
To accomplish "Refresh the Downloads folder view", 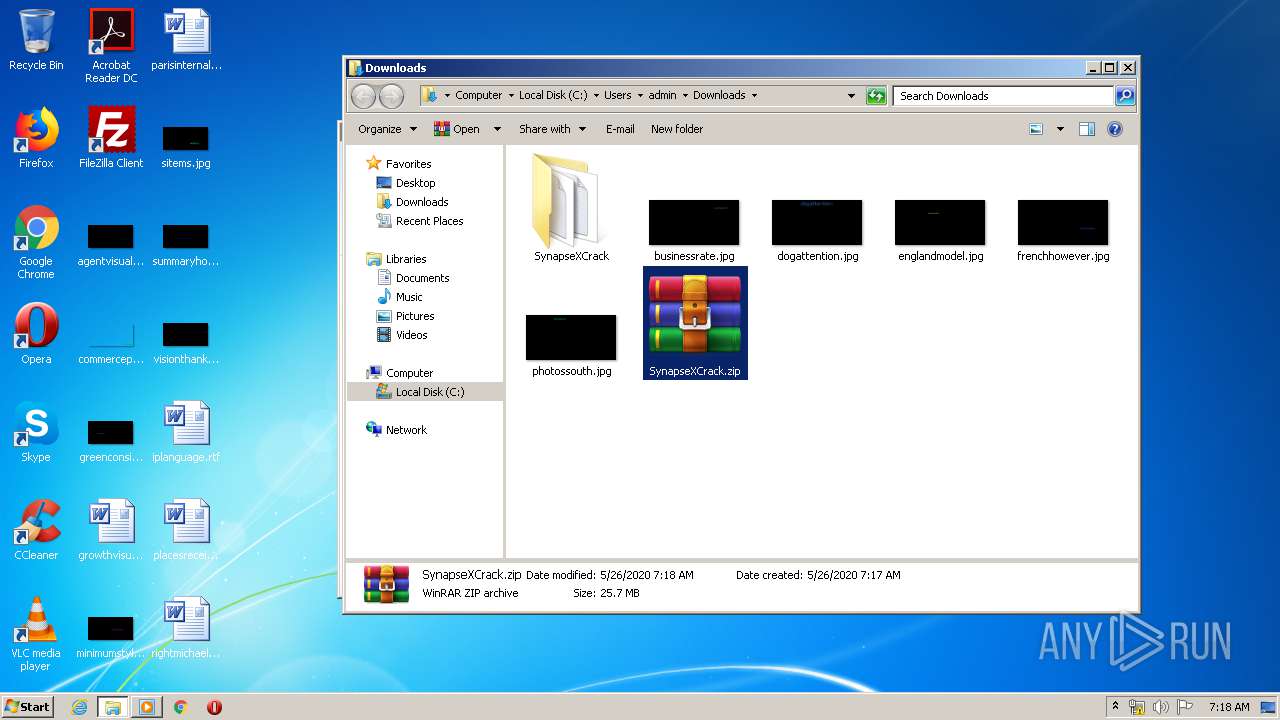I will pos(876,96).
